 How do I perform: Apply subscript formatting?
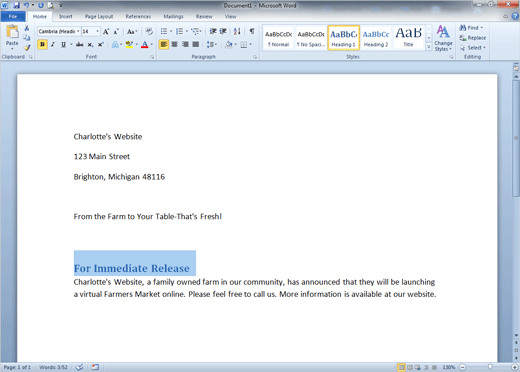(x=90, y=44)
